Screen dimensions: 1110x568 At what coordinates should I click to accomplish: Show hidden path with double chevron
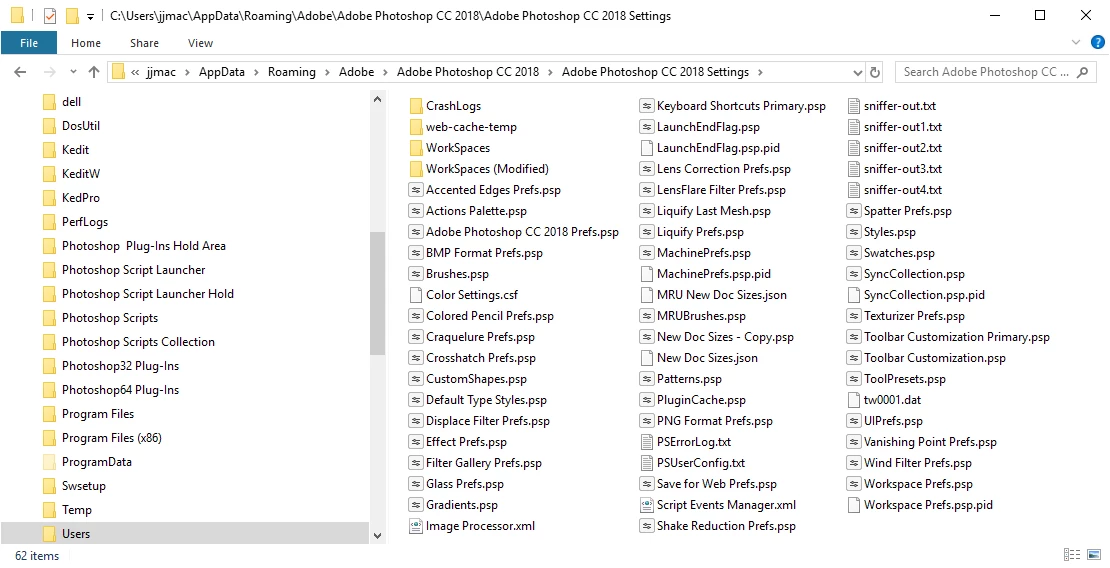click(135, 72)
